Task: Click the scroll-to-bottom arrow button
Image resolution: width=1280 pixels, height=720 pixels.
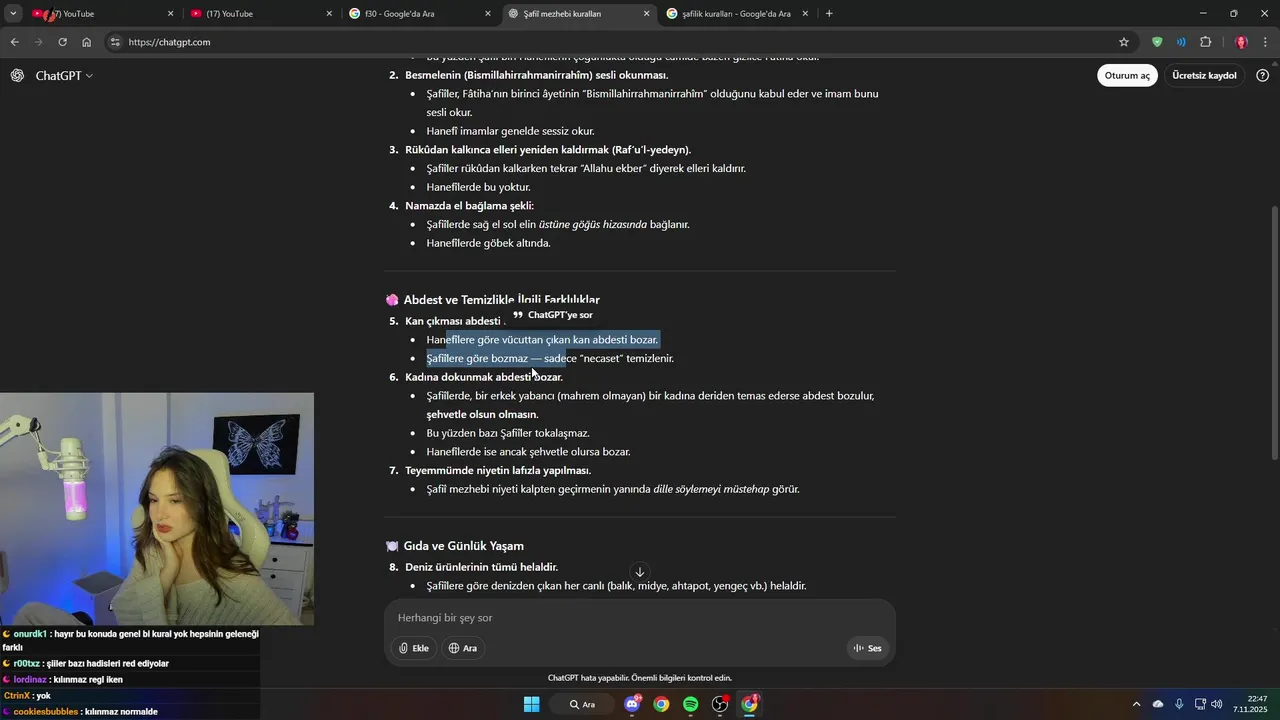Action: tap(640, 572)
